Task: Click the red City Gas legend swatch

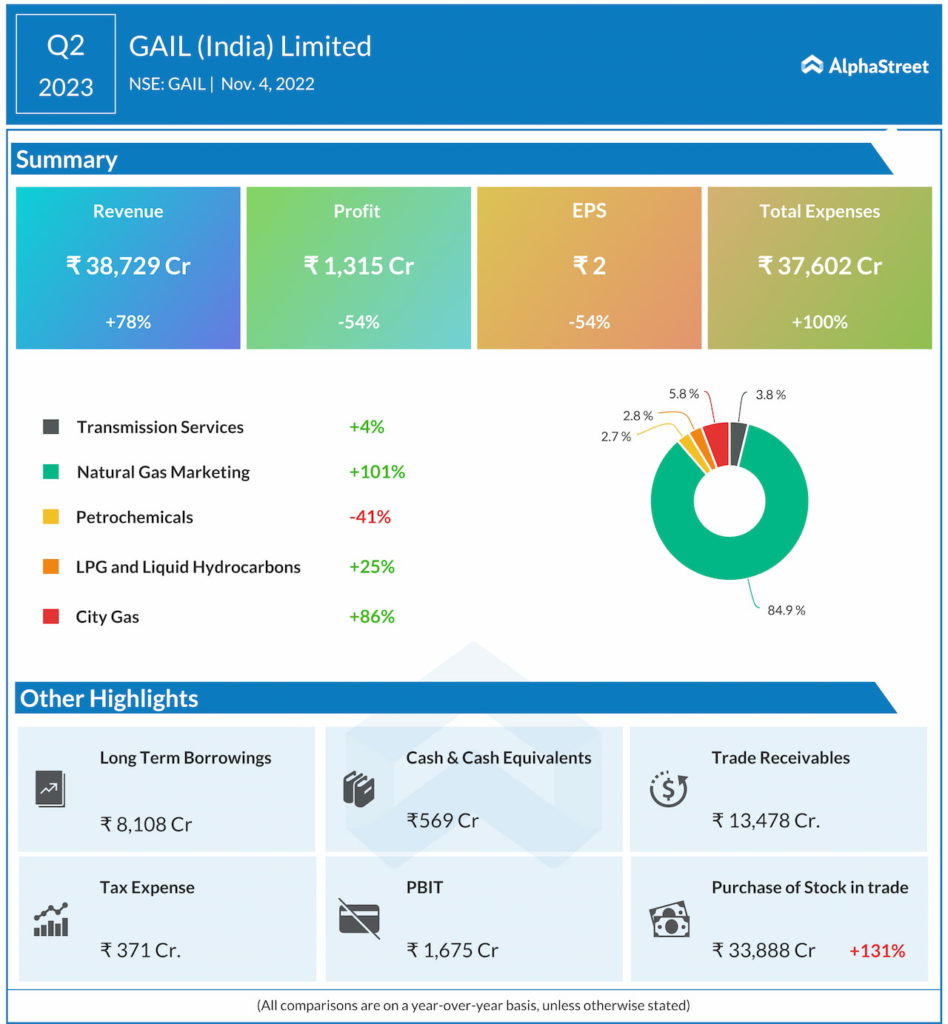Action: tap(50, 617)
